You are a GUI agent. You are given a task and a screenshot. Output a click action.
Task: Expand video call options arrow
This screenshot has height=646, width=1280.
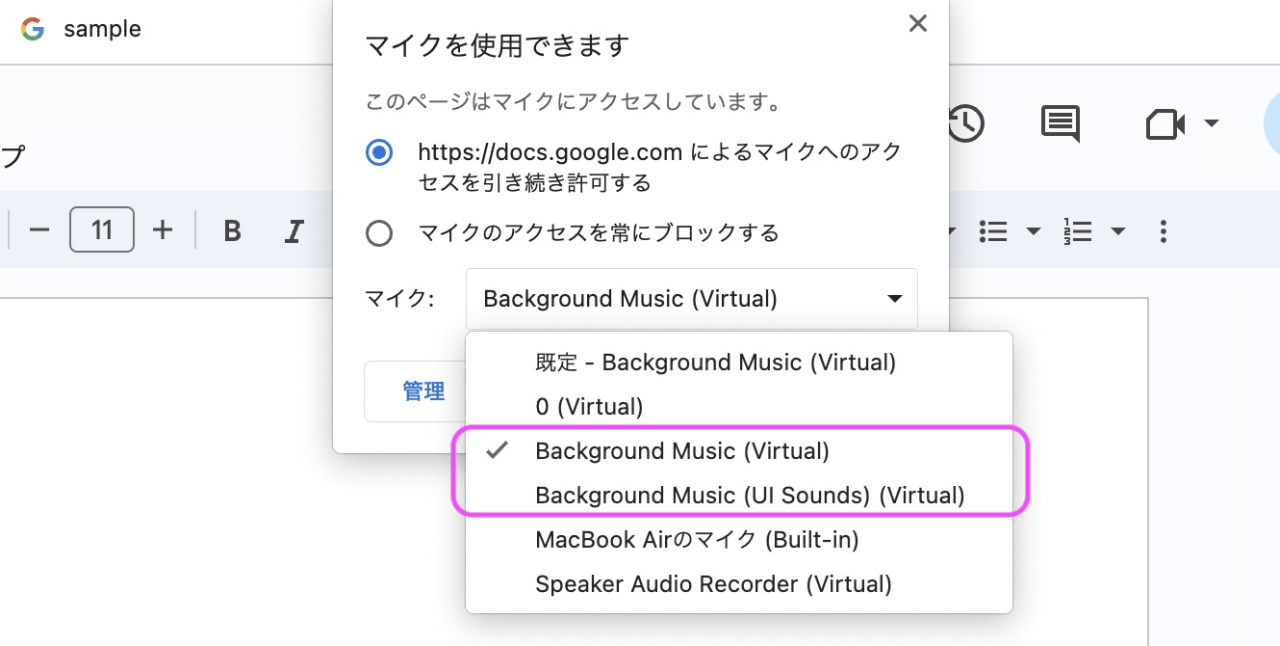click(1211, 124)
